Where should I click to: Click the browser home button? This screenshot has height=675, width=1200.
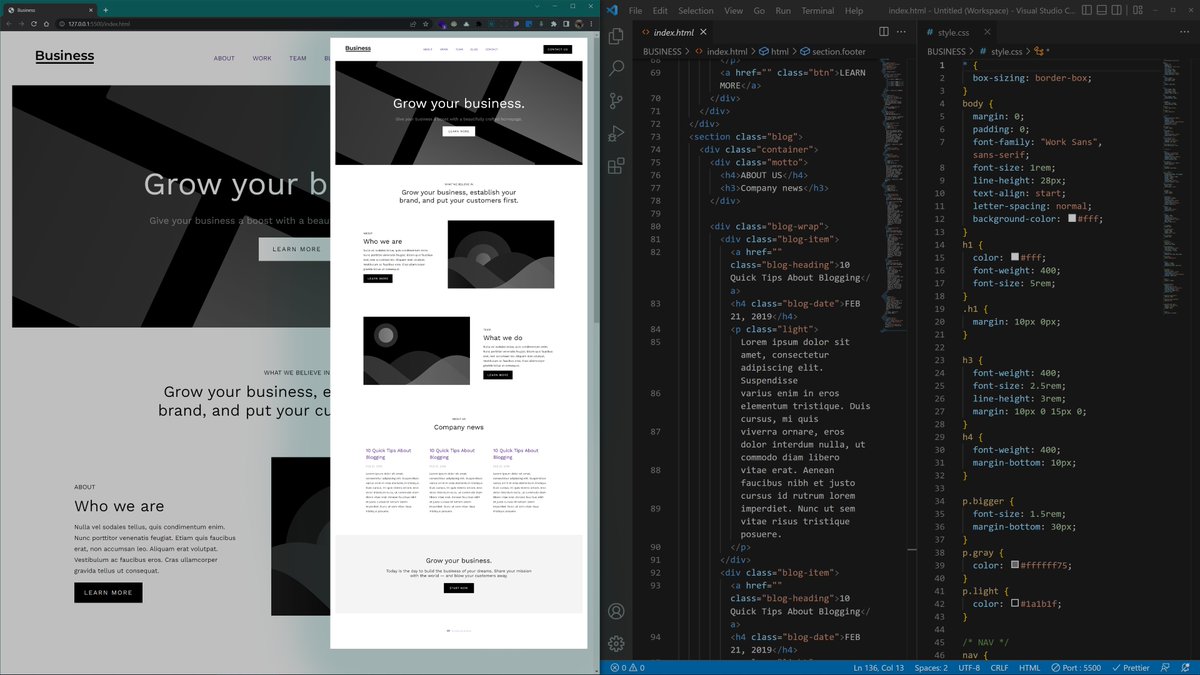tap(46, 24)
